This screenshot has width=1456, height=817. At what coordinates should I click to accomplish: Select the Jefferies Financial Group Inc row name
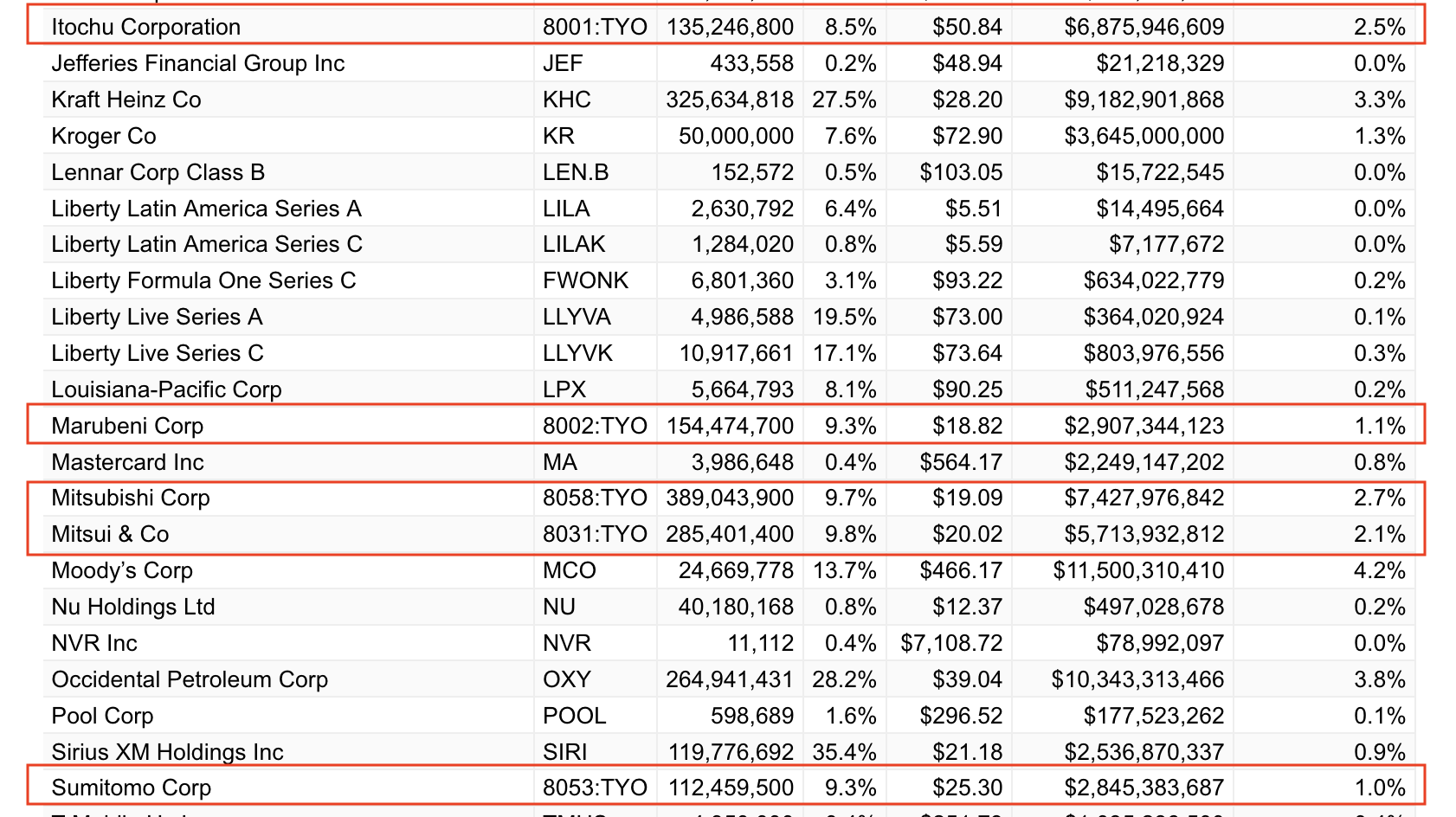[198, 63]
